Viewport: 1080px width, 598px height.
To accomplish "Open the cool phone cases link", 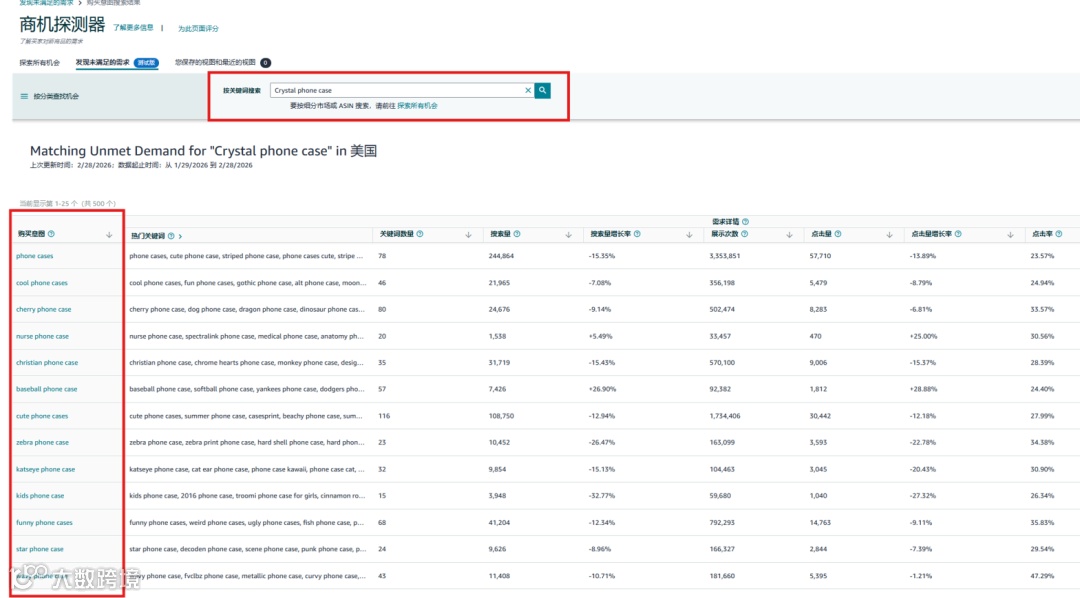I will tap(41, 282).
